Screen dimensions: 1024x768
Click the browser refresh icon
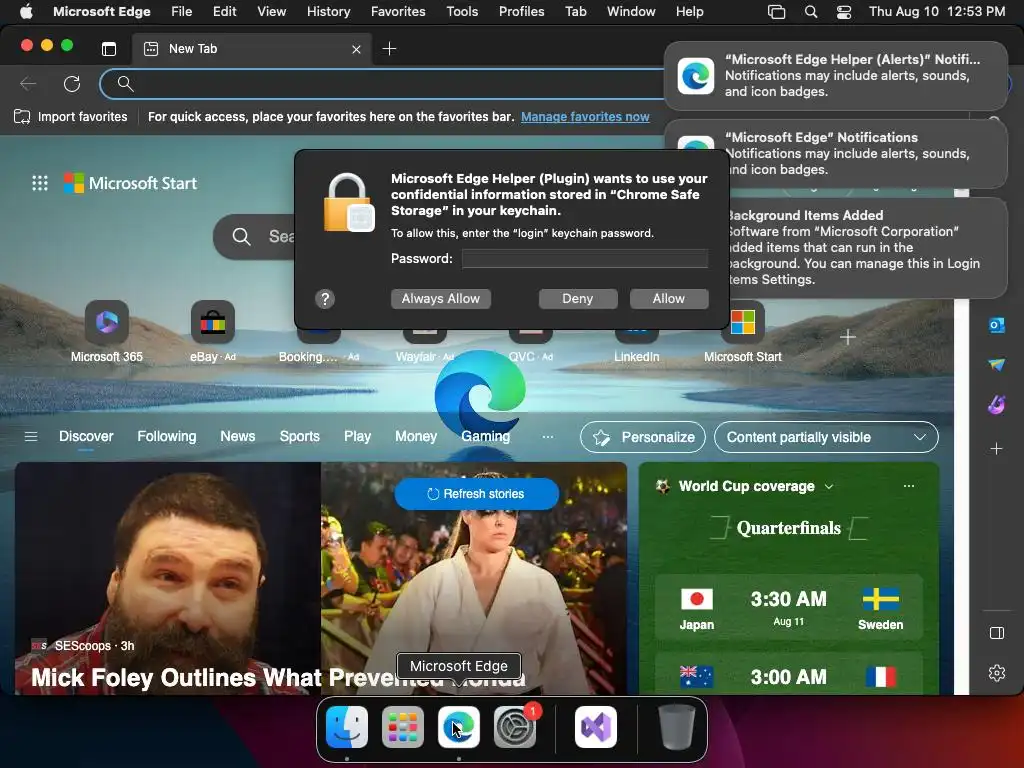tap(72, 84)
